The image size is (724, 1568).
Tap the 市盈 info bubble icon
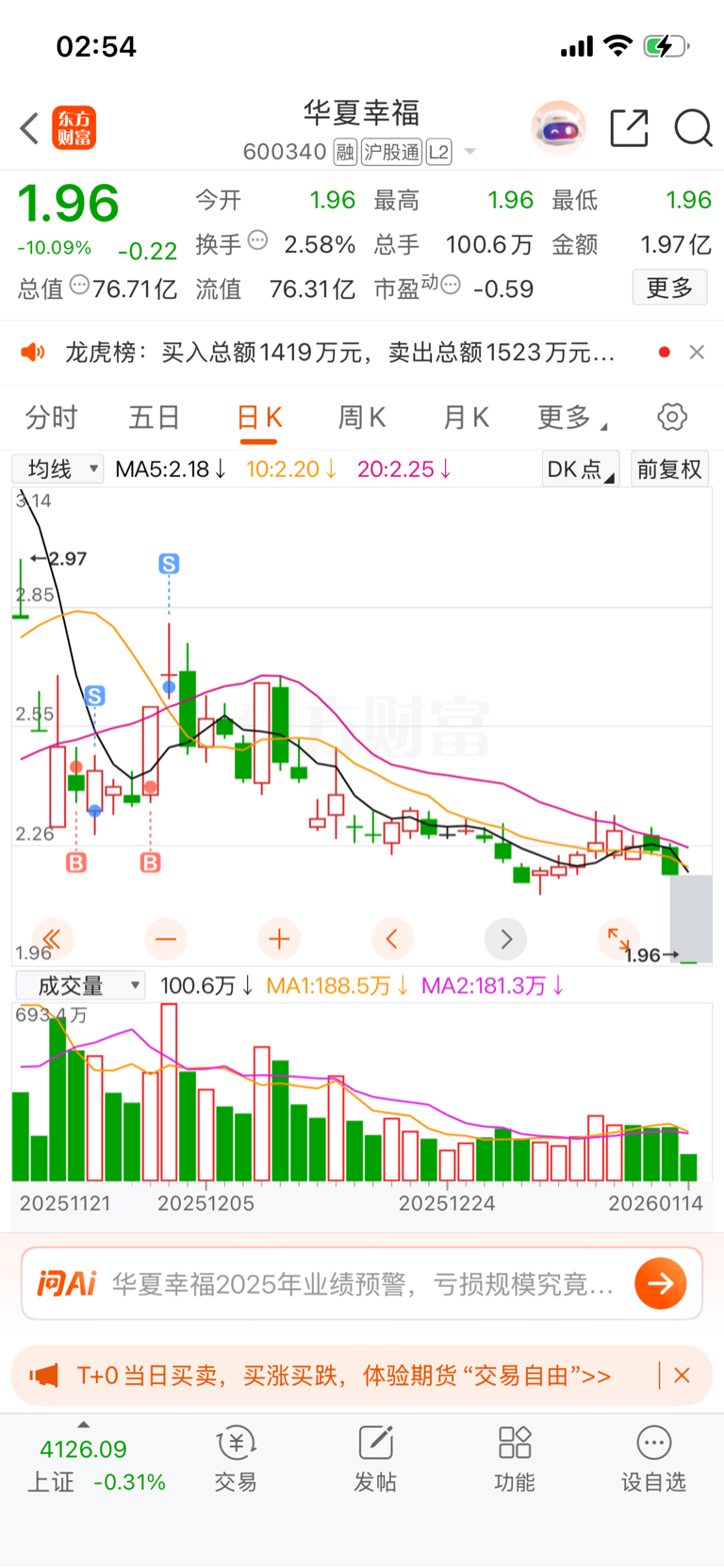pyautogui.click(x=451, y=285)
